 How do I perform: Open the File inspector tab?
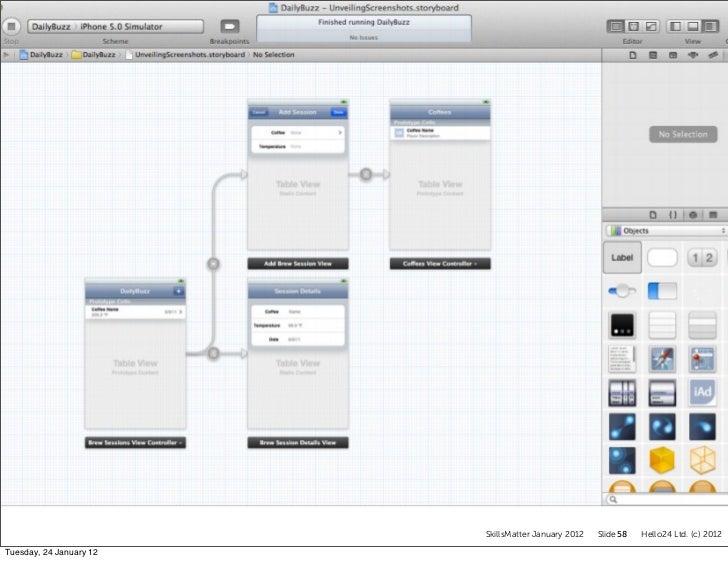coord(633,55)
